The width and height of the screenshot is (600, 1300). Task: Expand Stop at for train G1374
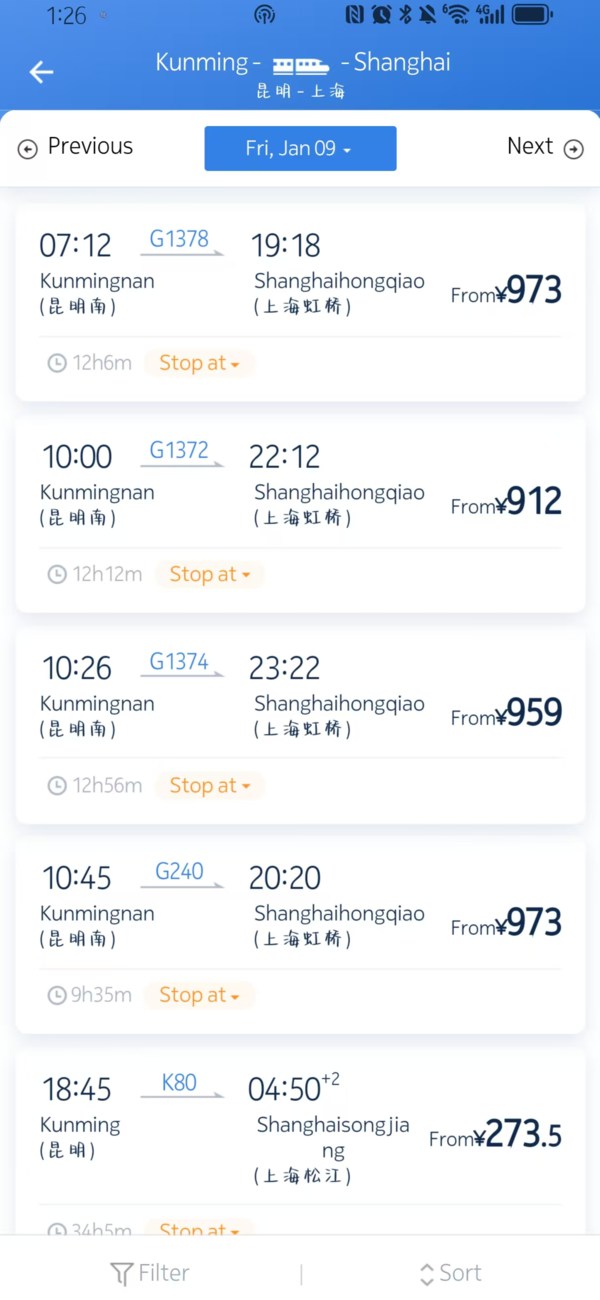210,785
